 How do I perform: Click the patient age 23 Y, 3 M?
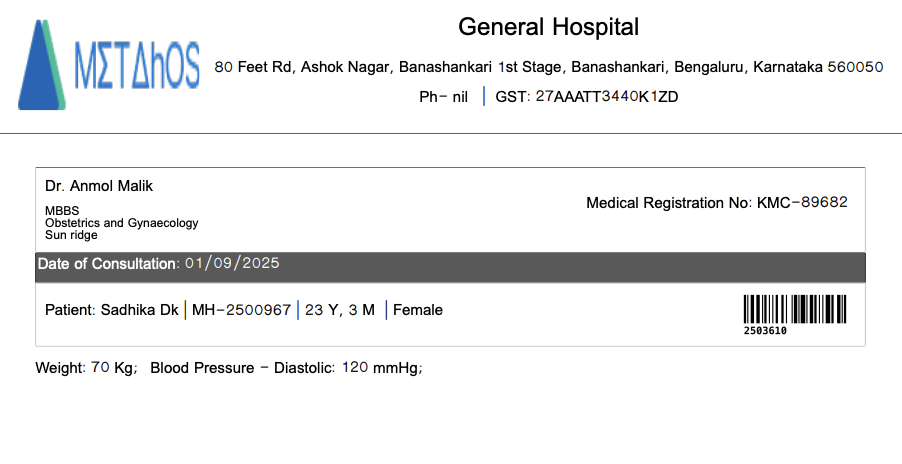(340, 310)
